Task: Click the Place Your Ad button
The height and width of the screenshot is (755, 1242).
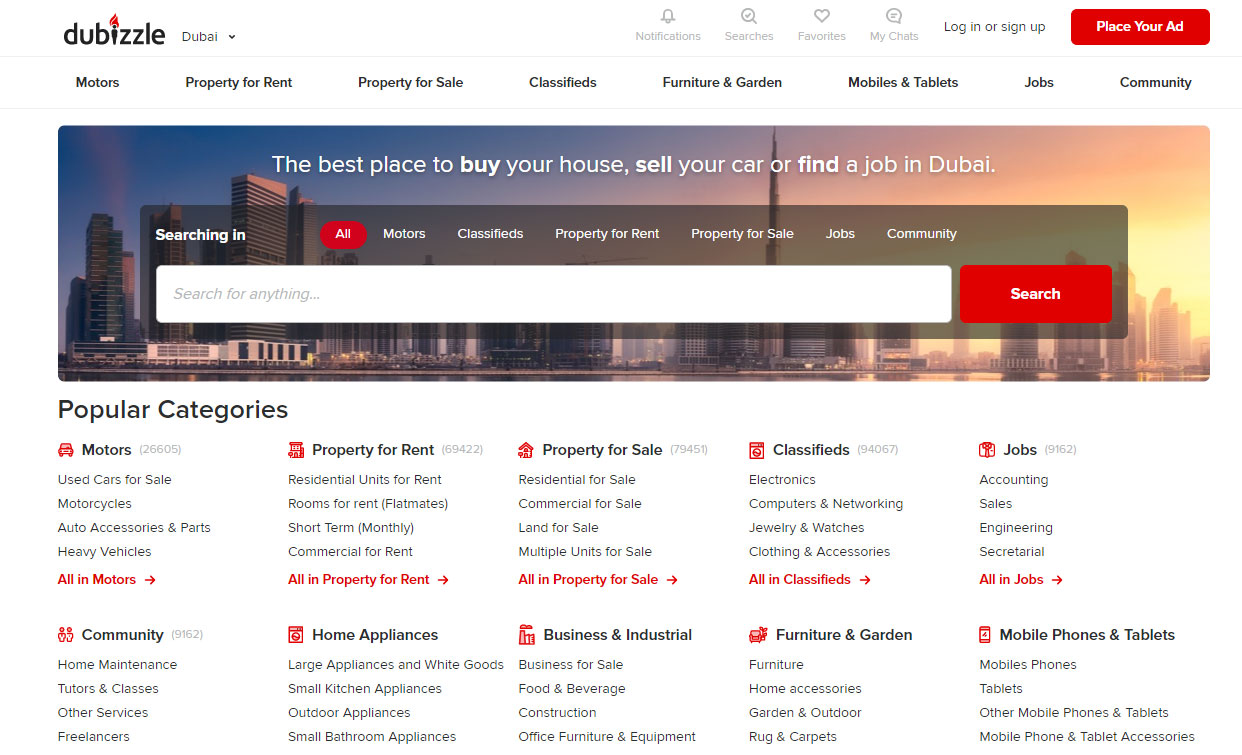Action: pos(1139,27)
